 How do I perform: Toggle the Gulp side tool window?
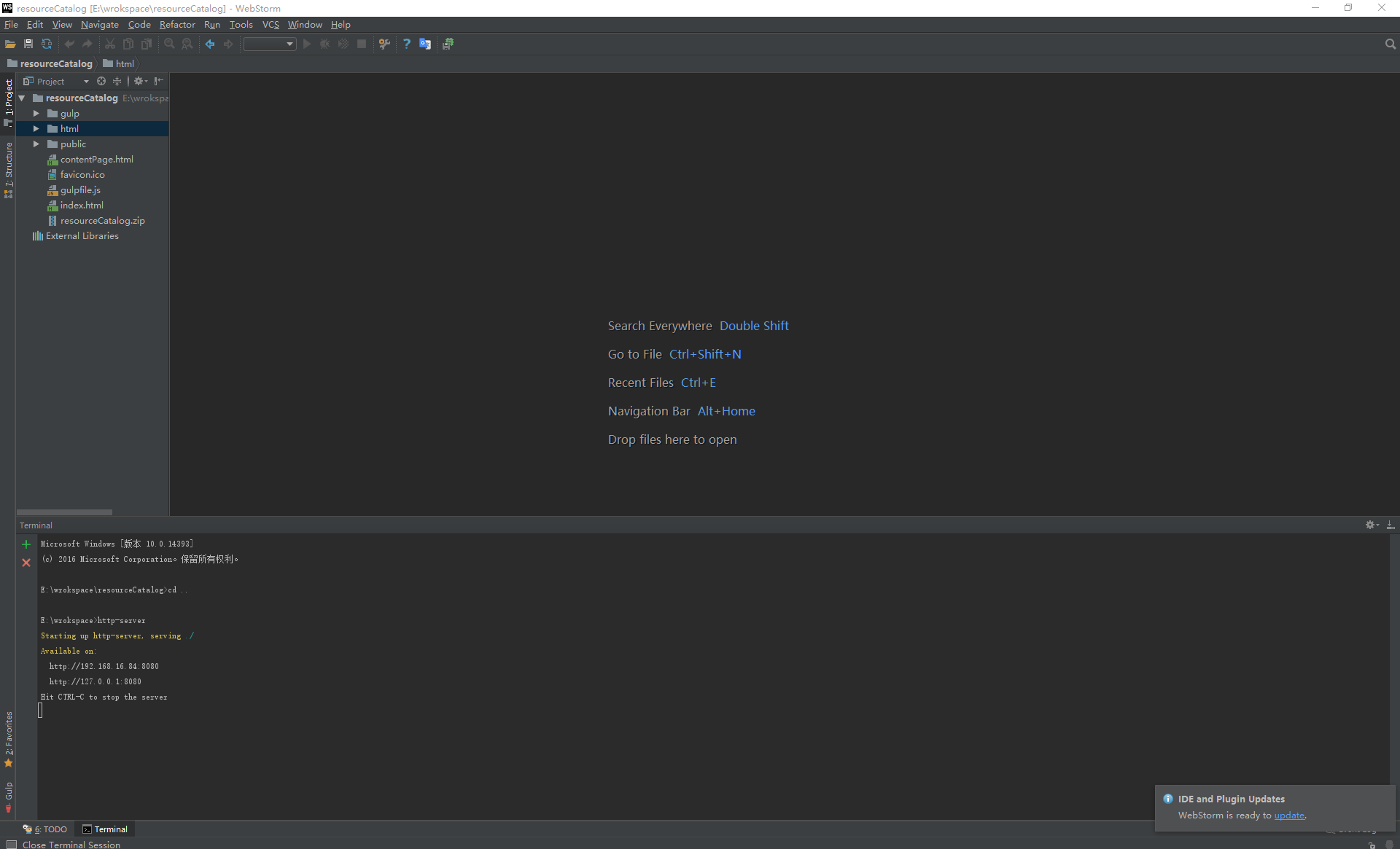click(x=8, y=797)
